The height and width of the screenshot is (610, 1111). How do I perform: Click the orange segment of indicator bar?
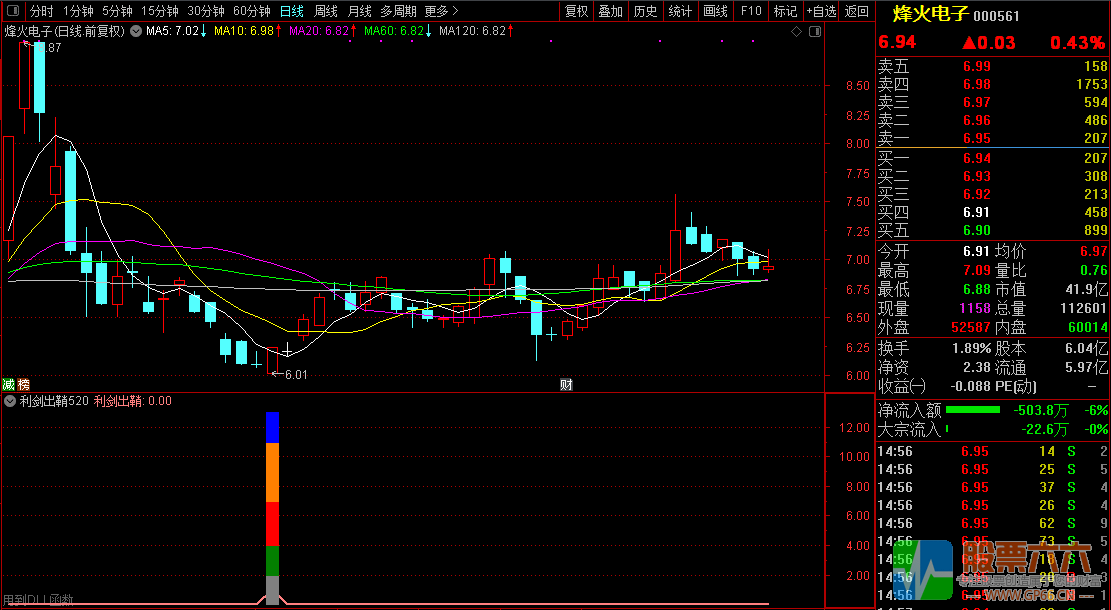[x=272, y=472]
